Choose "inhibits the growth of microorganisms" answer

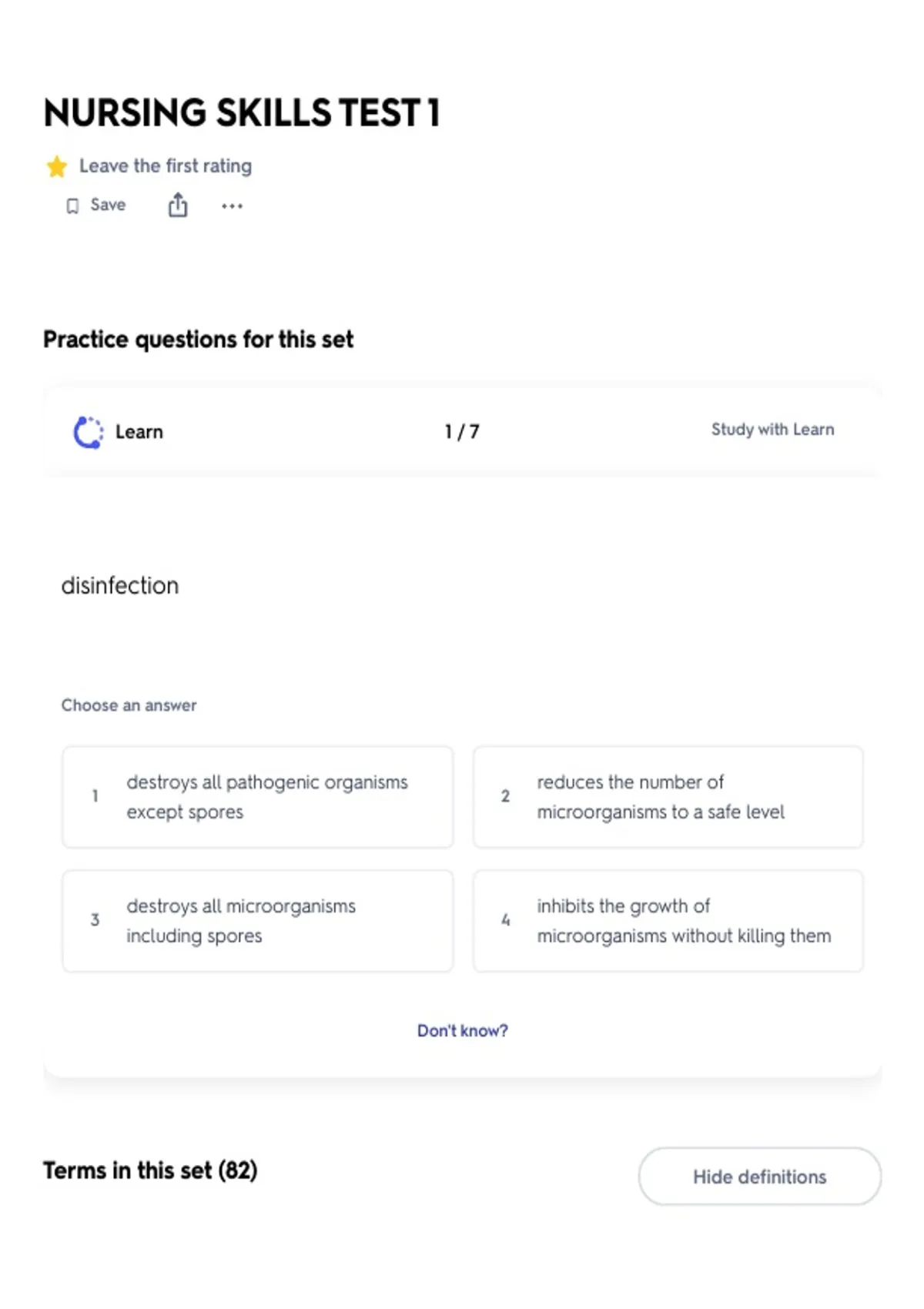point(668,921)
